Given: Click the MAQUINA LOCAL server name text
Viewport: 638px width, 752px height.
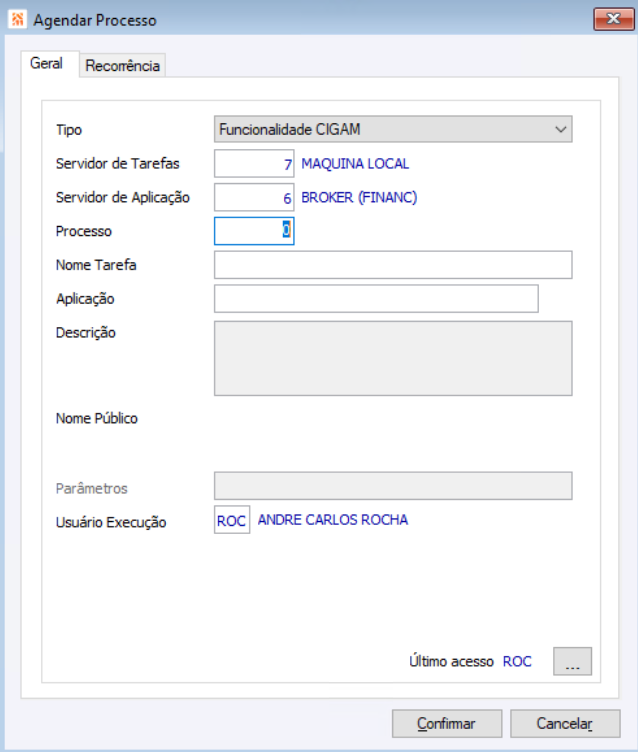Looking at the screenshot, I should tap(355, 164).
